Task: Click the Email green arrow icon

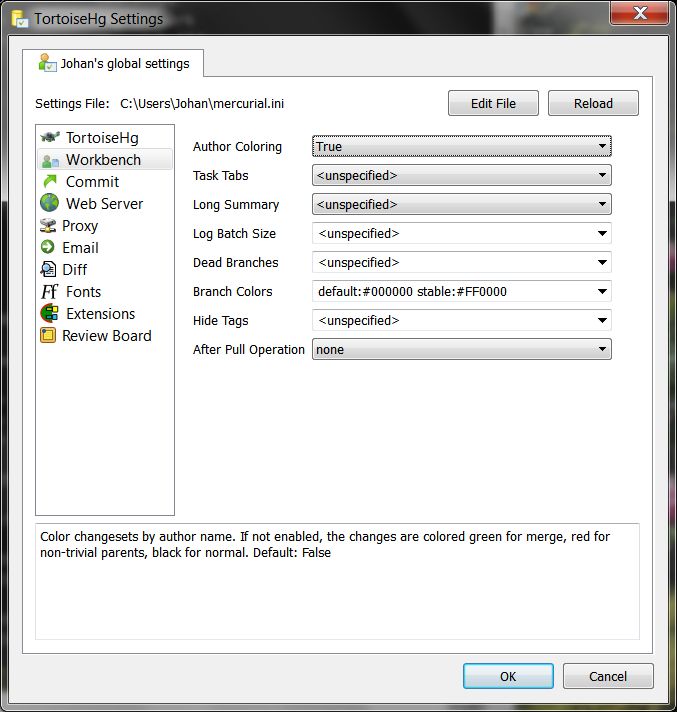Action: [47, 247]
